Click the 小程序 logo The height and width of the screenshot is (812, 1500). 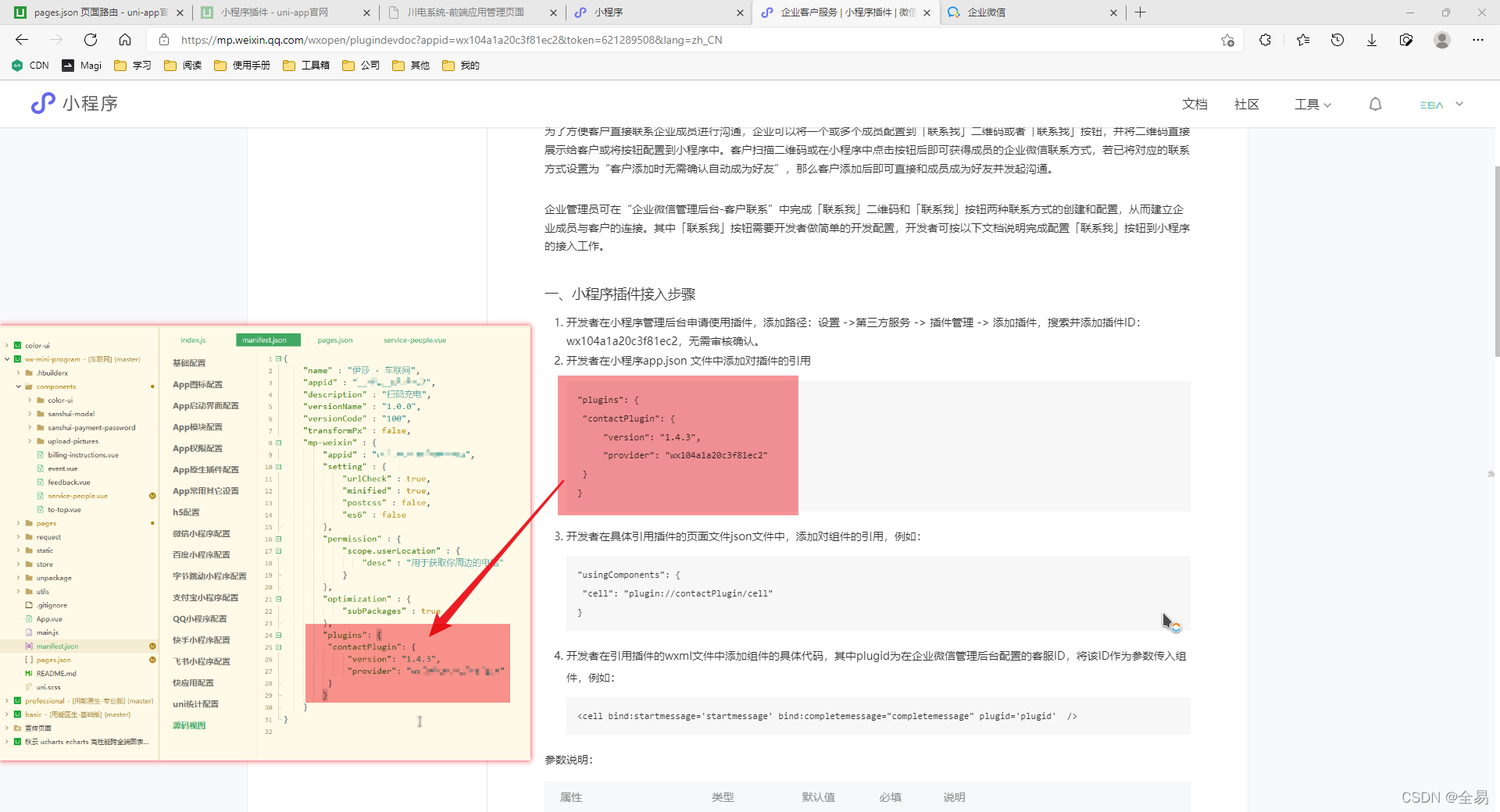(74, 103)
